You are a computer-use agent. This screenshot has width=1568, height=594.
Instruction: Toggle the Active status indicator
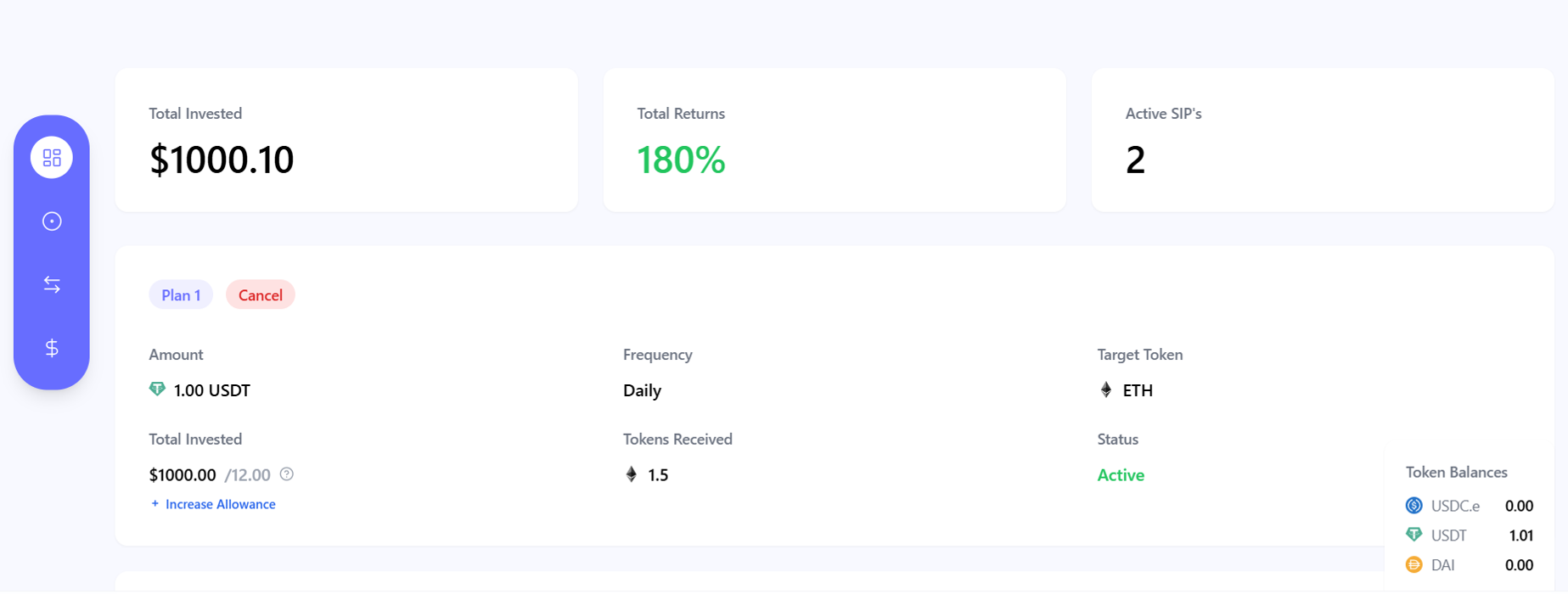tap(1121, 474)
